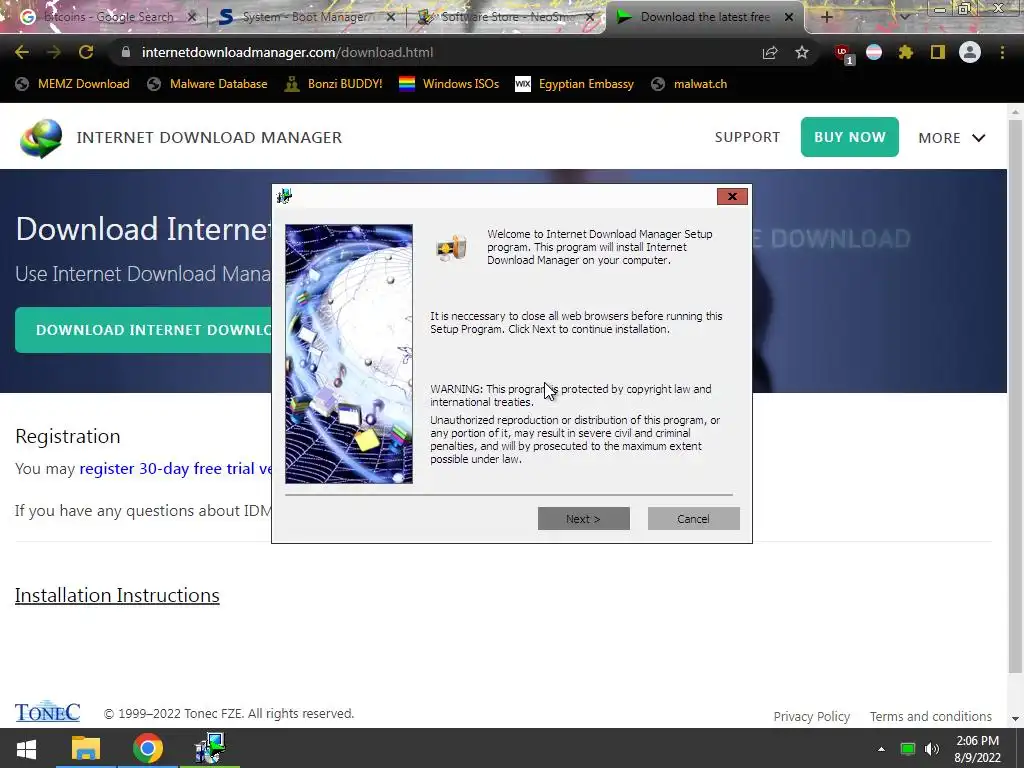Open the Windows Start menu
The height and width of the screenshot is (768, 1024).
click(x=26, y=748)
